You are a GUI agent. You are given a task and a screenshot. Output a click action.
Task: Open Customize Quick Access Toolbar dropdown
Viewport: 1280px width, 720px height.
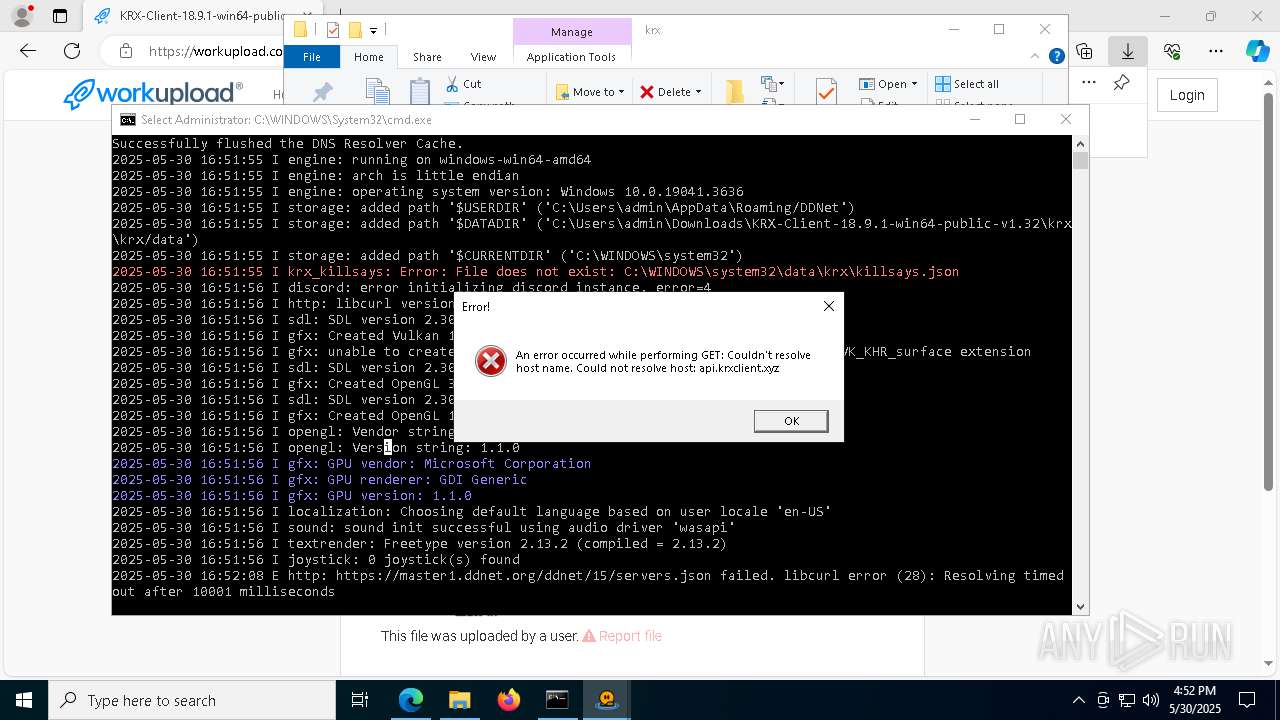(373, 31)
